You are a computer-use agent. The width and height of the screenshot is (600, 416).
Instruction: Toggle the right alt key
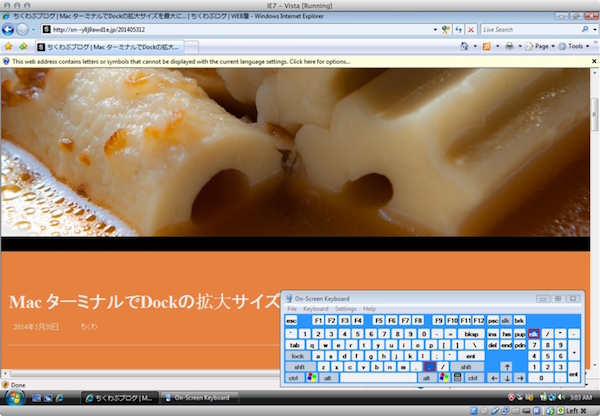click(x=427, y=378)
